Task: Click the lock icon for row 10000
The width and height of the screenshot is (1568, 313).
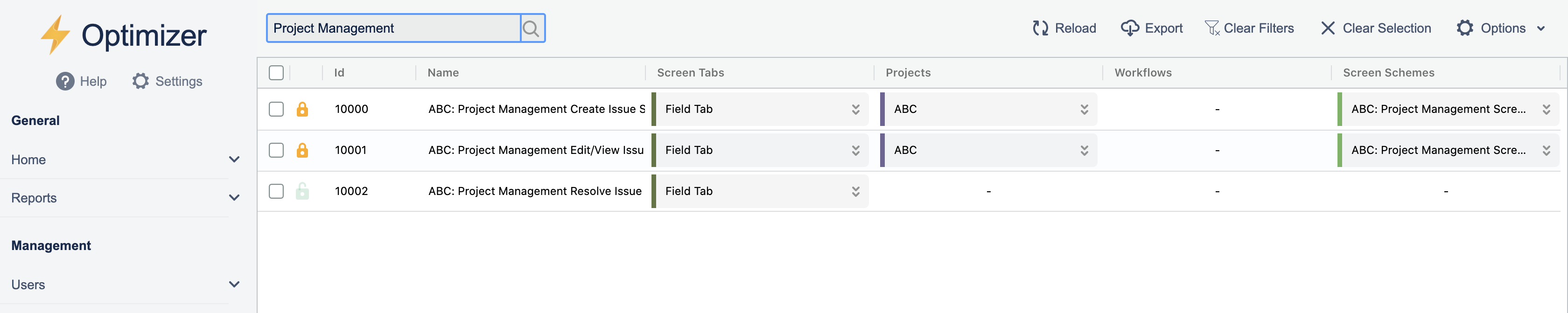Action: pyautogui.click(x=302, y=110)
